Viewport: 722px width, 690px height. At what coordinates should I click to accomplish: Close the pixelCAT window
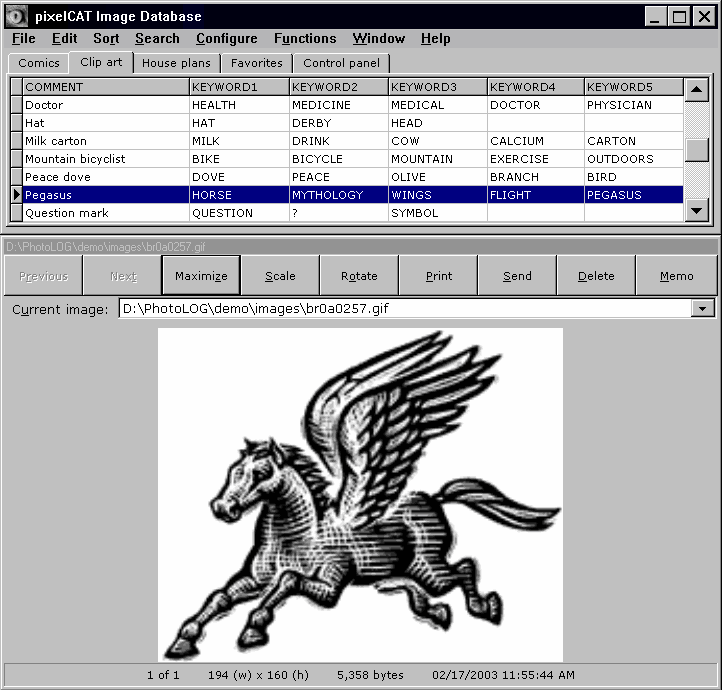pyautogui.click(x=705, y=17)
